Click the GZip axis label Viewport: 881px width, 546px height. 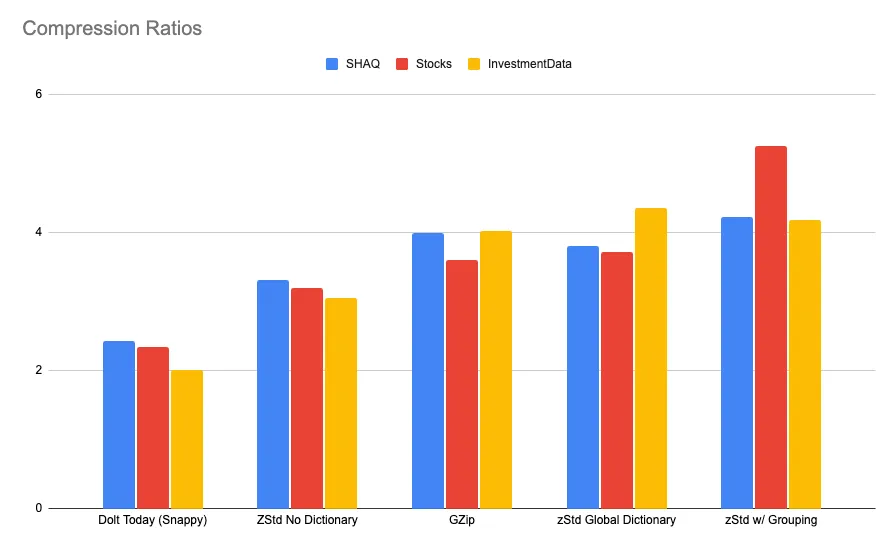point(462,521)
